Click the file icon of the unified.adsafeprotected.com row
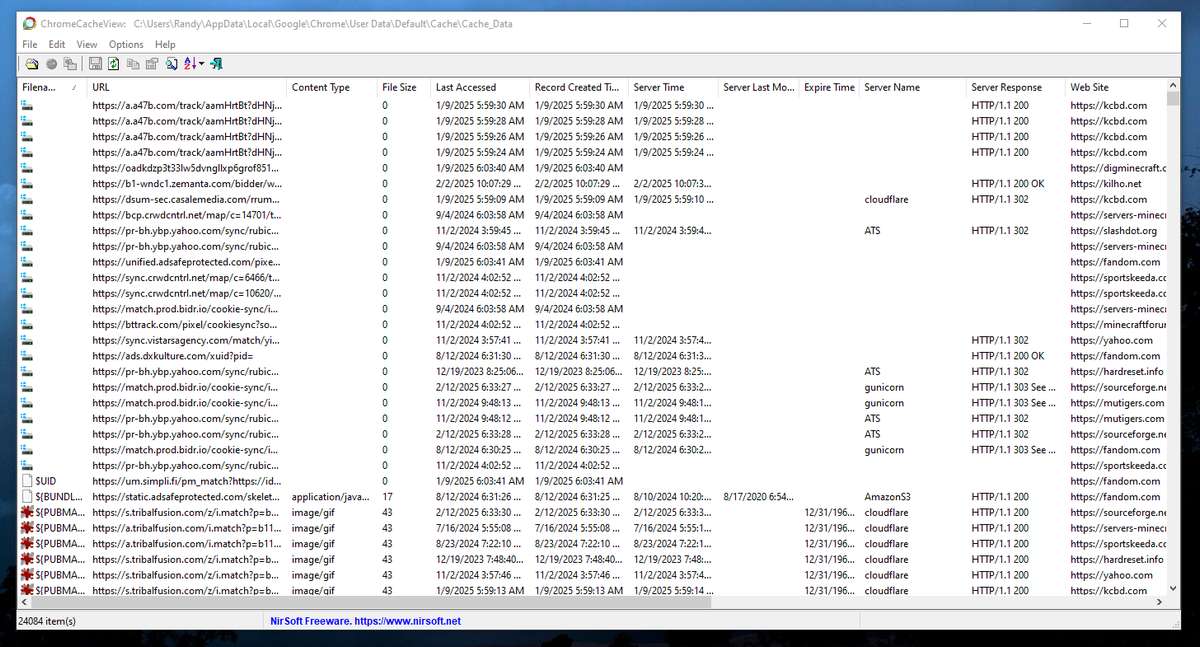The width and height of the screenshot is (1200, 647). pos(28,262)
